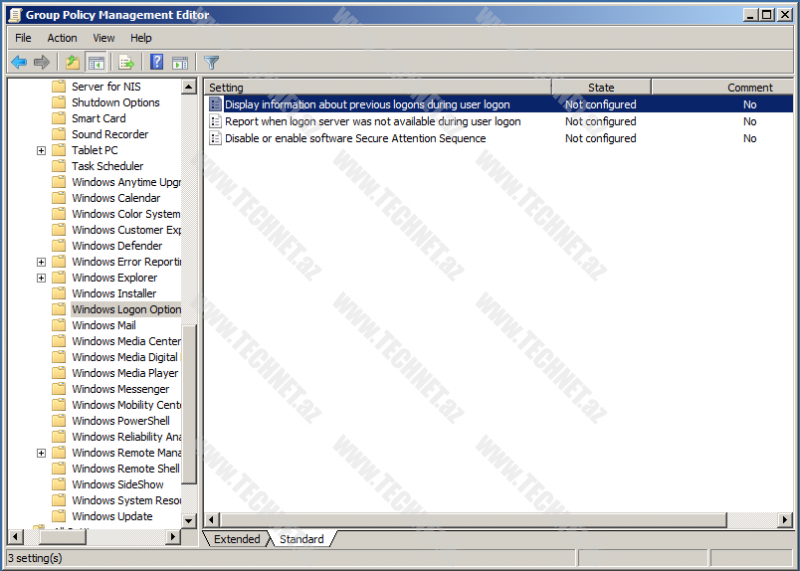
Task: Click the Up one level folder icon
Action: pyautogui.click(x=73, y=62)
